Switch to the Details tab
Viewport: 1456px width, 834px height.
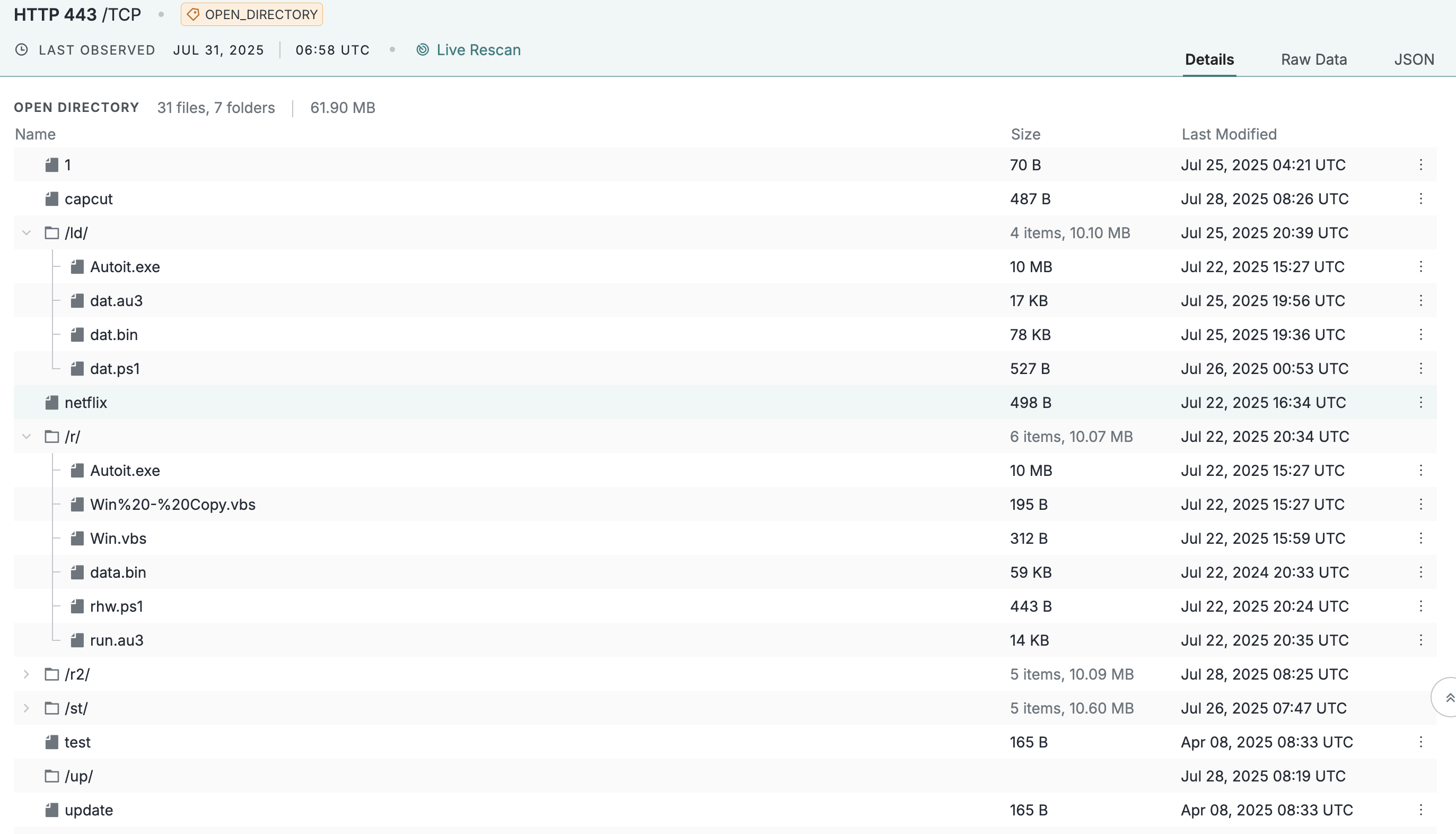[1209, 59]
